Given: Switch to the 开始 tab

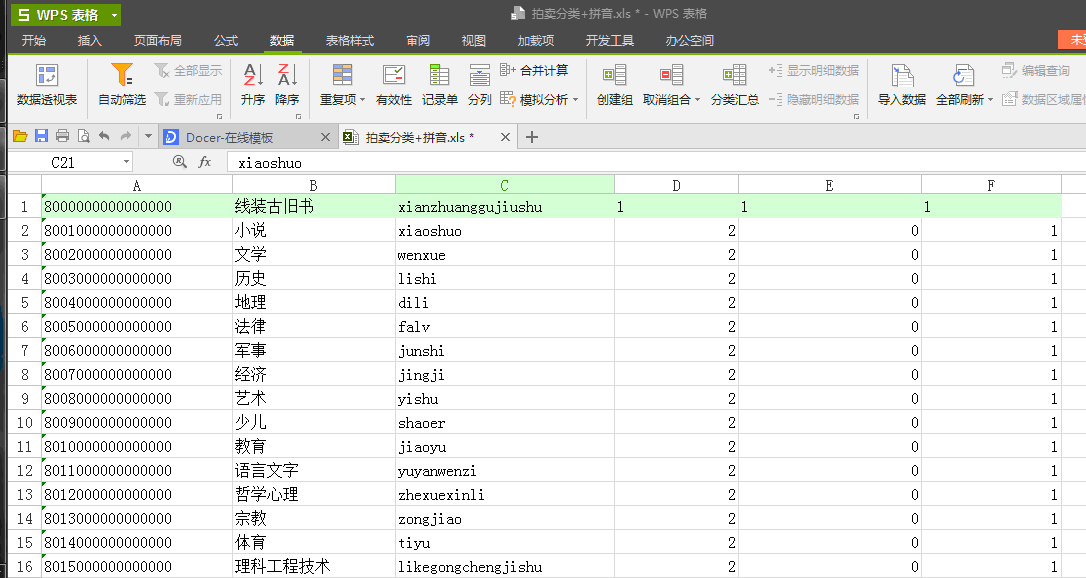Looking at the screenshot, I should (33, 41).
